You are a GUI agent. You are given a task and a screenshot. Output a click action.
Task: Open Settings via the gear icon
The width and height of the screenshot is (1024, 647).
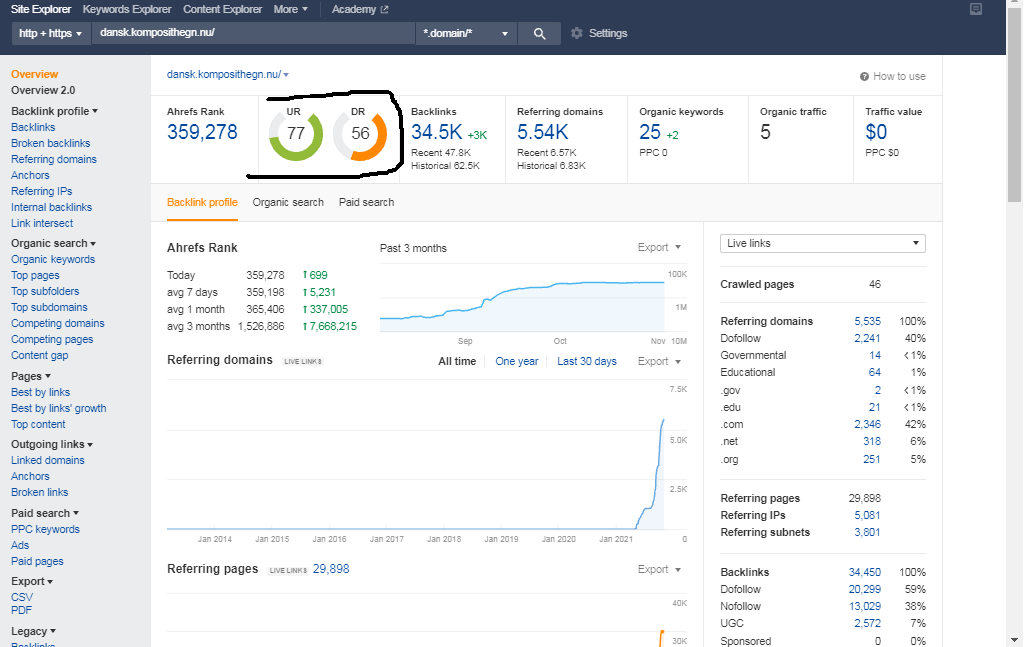tap(577, 33)
